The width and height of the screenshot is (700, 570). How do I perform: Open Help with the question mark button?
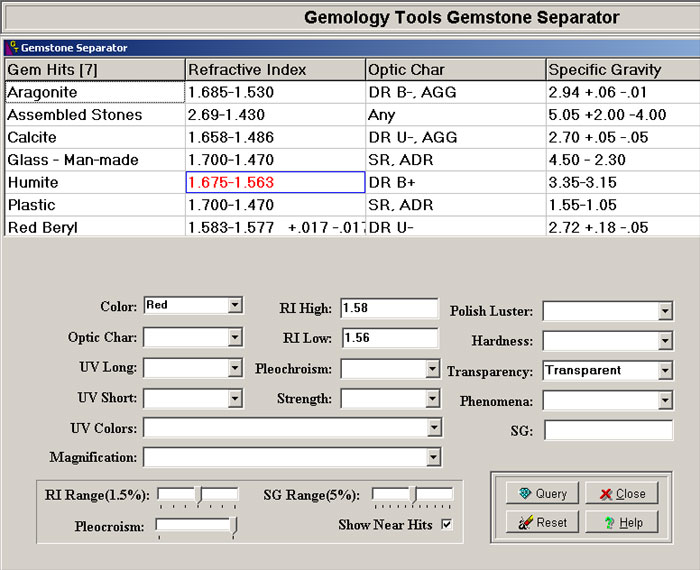click(622, 522)
